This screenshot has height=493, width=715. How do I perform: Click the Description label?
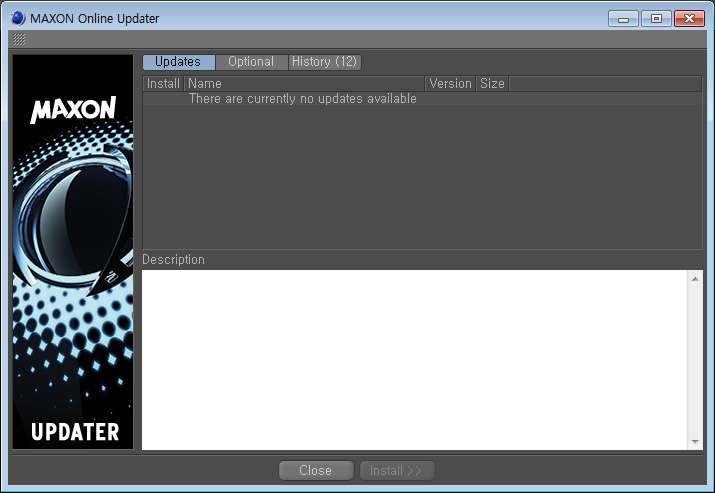click(173, 259)
